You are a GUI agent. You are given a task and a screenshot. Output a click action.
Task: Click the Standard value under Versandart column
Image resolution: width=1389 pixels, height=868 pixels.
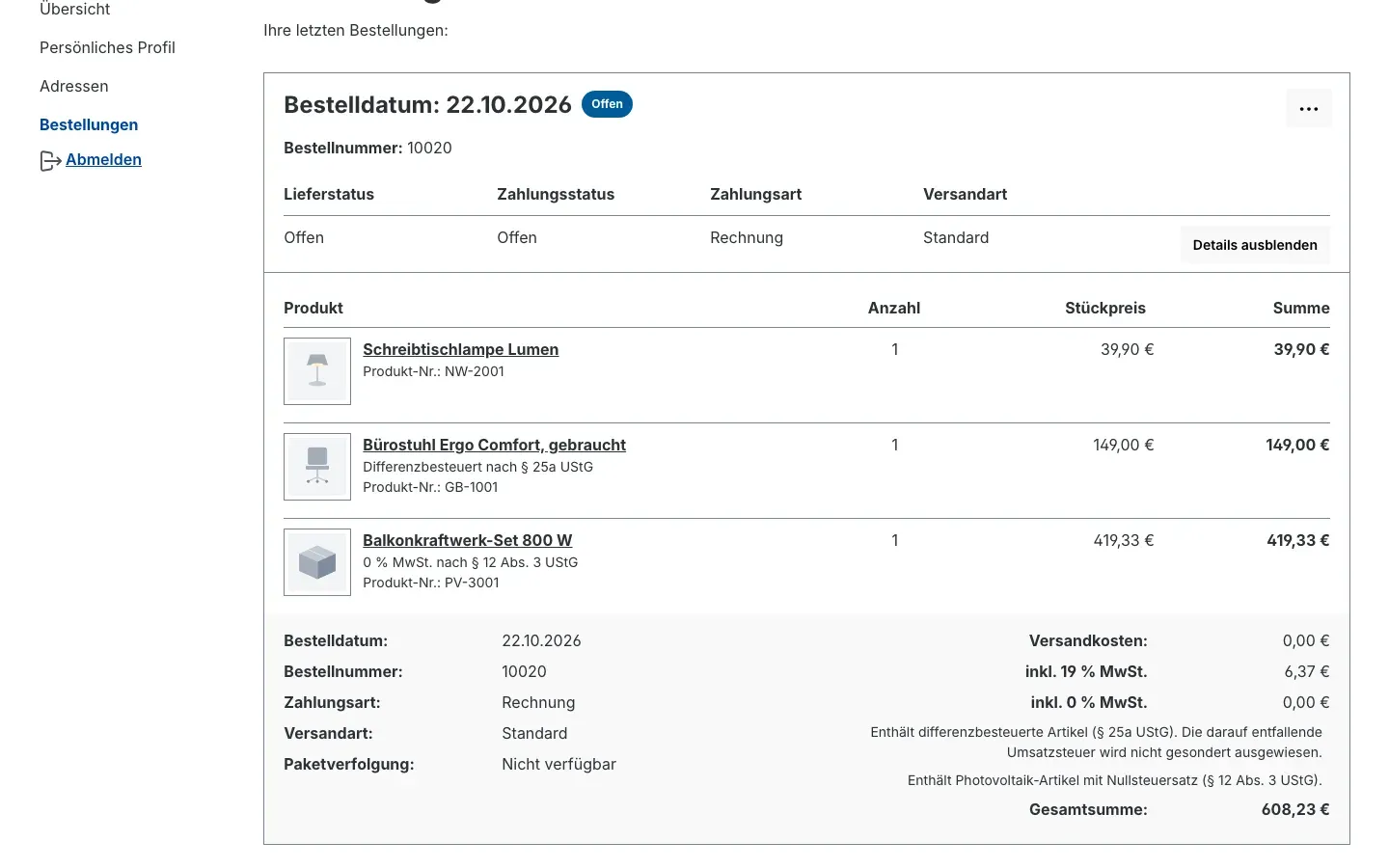[956, 237]
